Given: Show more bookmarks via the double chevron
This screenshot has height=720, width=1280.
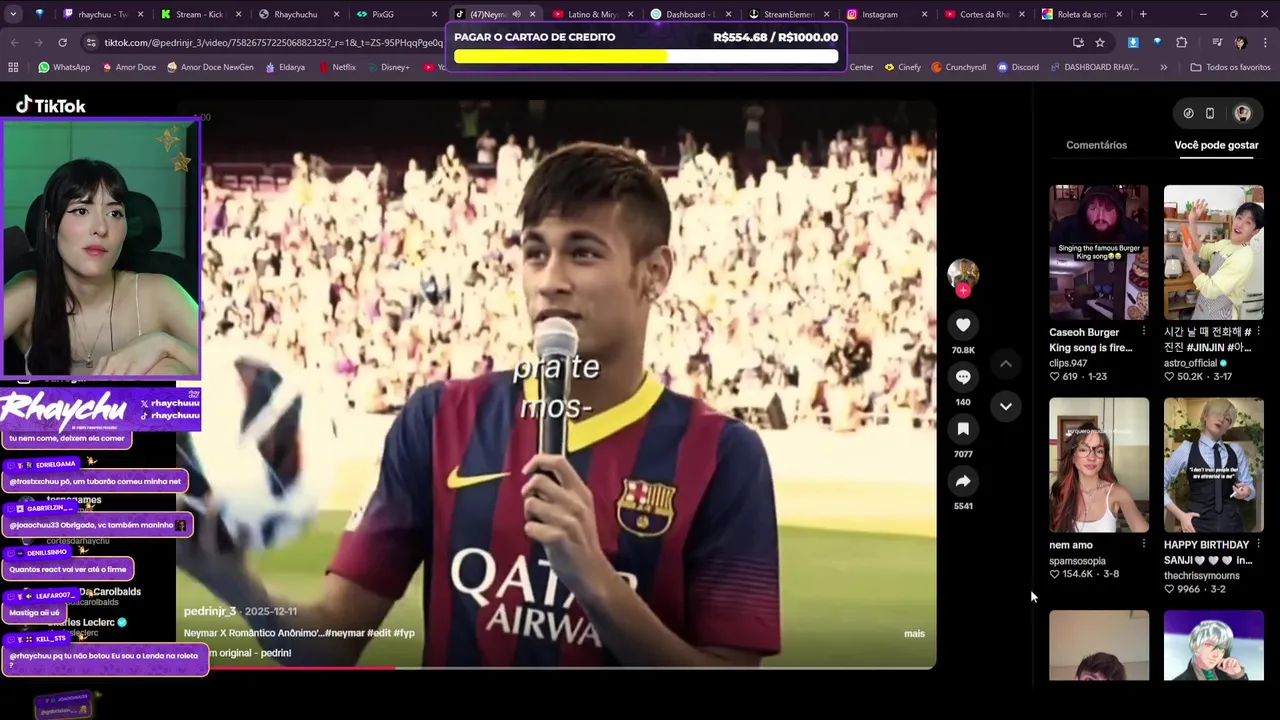Looking at the screenshot, I should pyautogui.click(x=1163, y=67).
